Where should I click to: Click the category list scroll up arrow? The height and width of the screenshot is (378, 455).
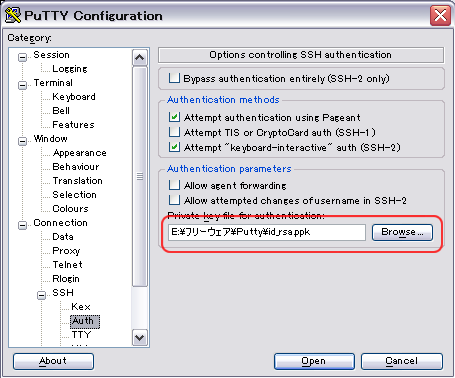click(140, 58)
